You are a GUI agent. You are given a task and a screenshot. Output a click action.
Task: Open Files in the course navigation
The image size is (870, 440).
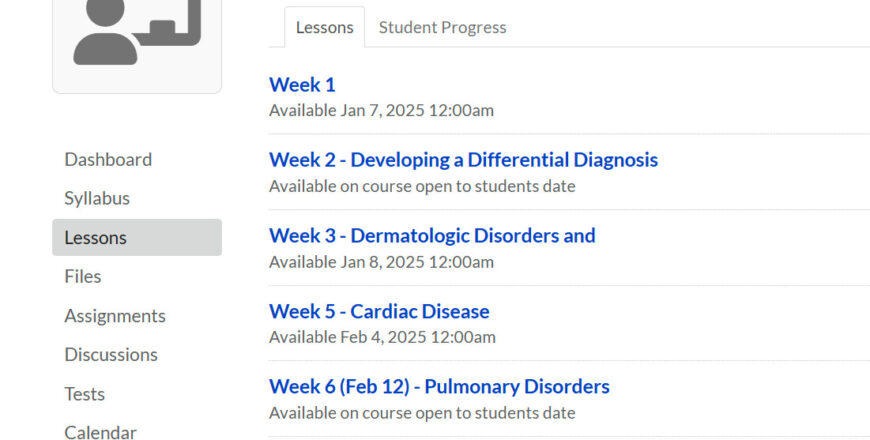point(83,276)
